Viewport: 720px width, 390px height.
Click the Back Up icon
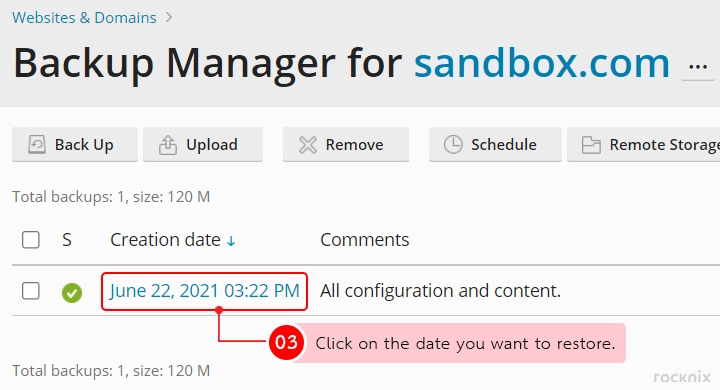[x=37, y=145]
